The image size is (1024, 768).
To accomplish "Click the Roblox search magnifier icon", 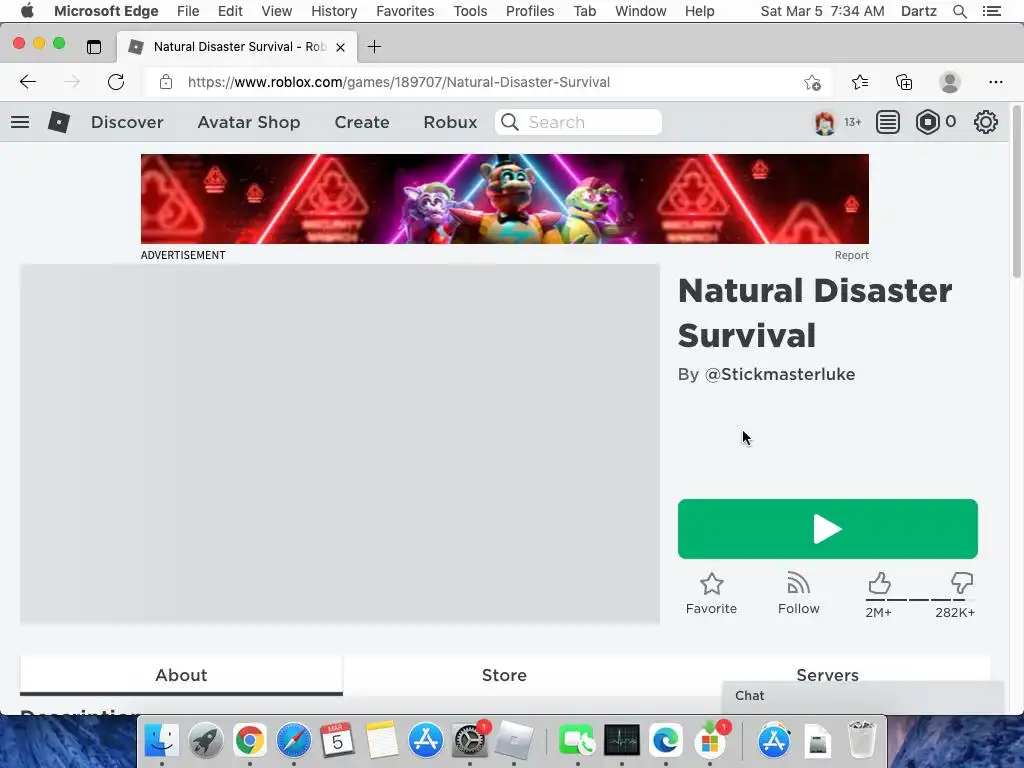I will click(x=510, y=122).
